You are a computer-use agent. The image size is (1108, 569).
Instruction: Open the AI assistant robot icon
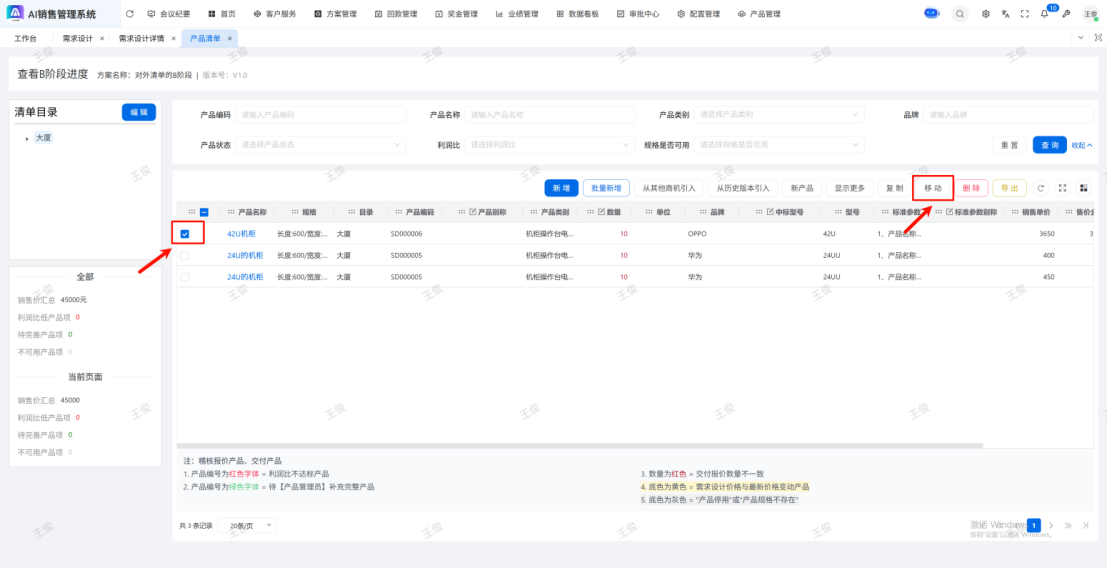click(932, 14)
